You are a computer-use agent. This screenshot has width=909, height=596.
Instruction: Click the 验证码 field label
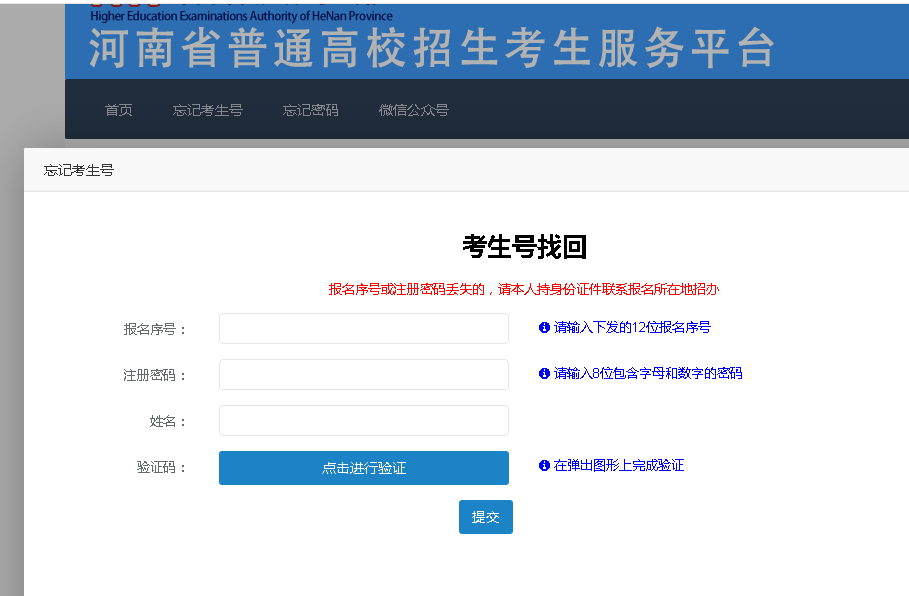162,467
